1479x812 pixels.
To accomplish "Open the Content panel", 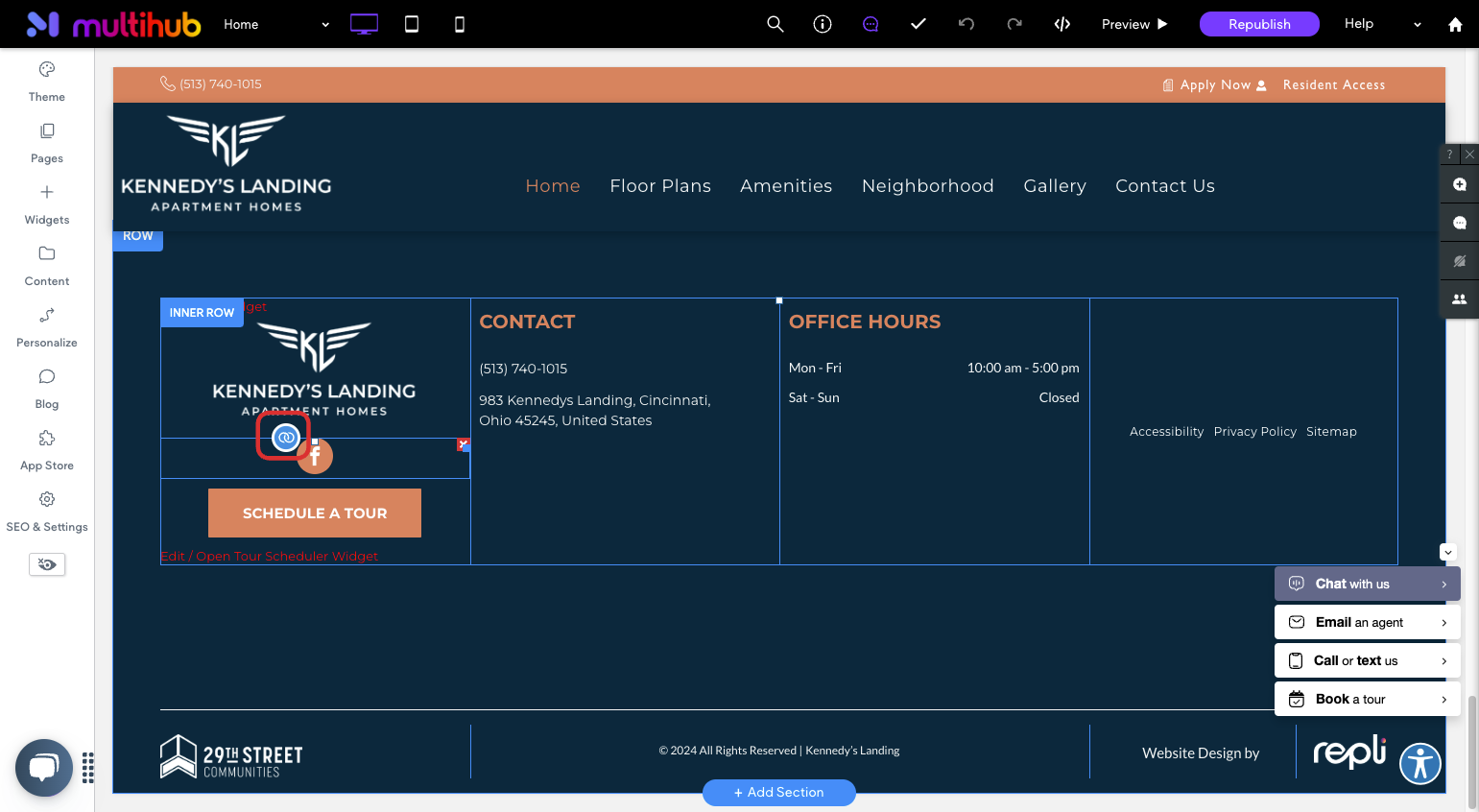I will 47,266.
